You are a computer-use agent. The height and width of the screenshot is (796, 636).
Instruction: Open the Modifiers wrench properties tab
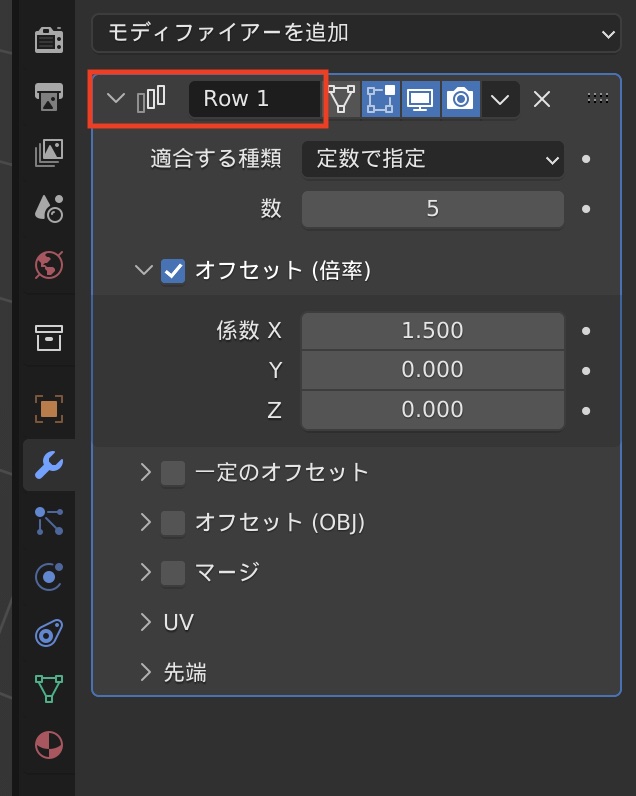[48, 465]
